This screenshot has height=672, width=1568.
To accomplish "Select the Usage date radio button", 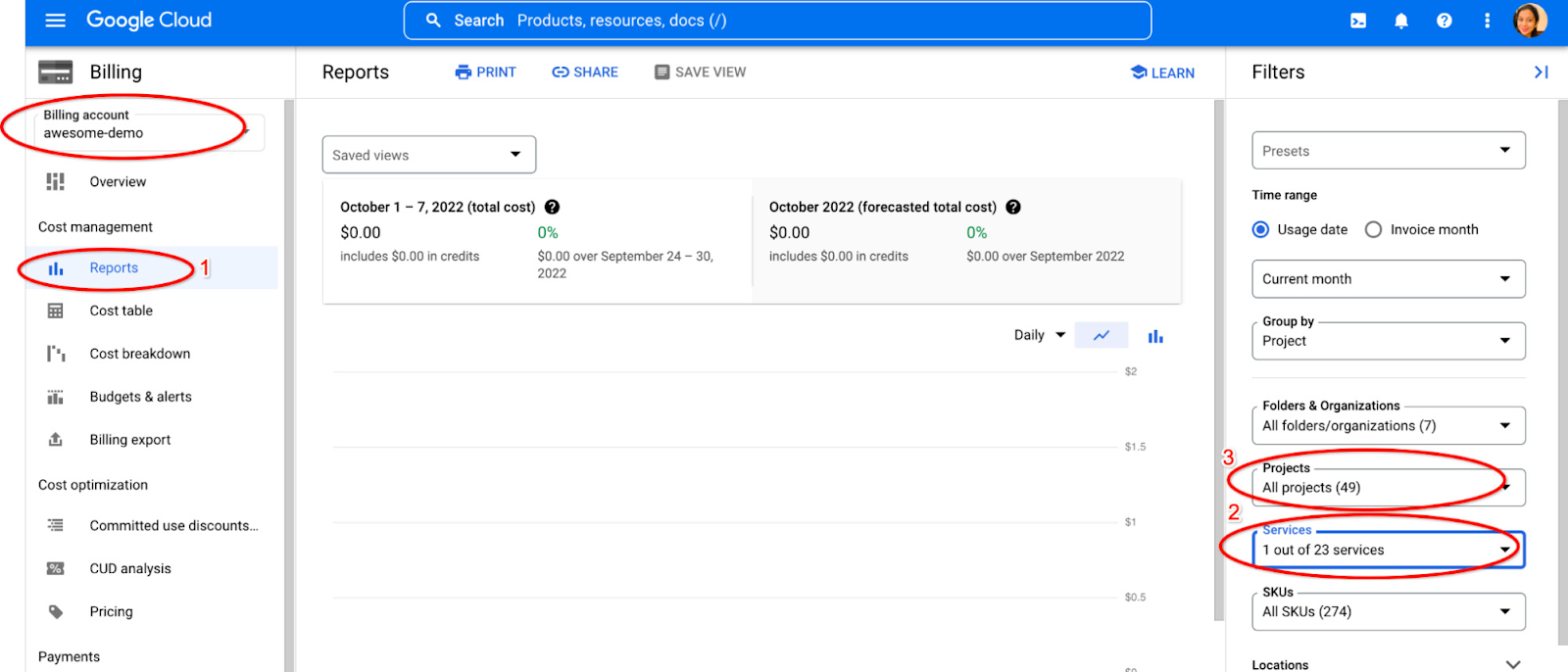I will click(x=1261, y=229).
